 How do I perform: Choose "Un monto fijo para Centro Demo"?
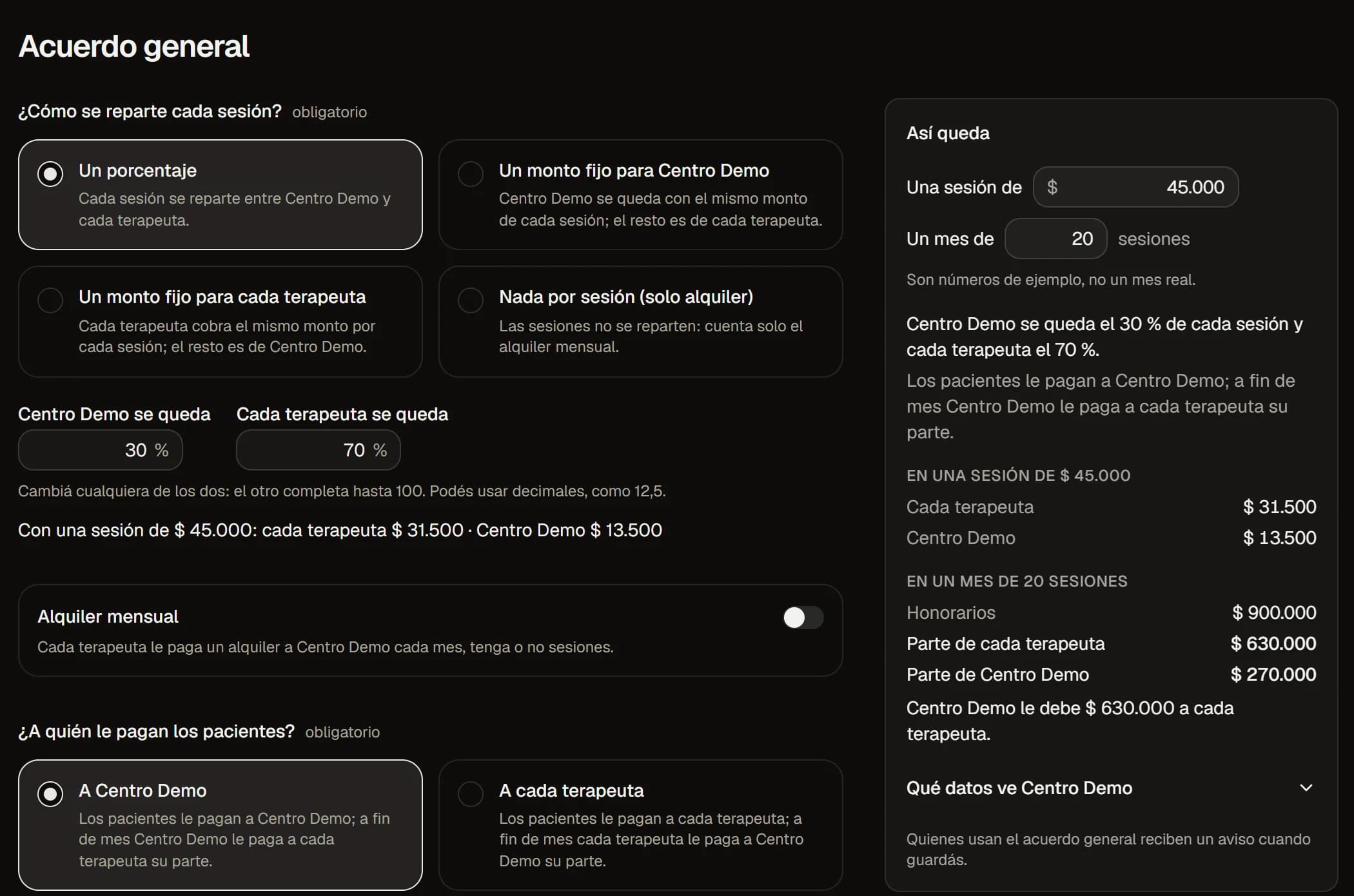click(x=640, y=195)
